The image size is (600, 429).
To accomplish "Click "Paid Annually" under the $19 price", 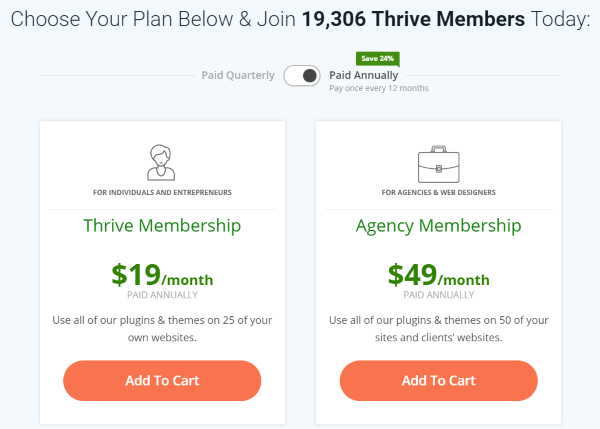I will [162, 295].
